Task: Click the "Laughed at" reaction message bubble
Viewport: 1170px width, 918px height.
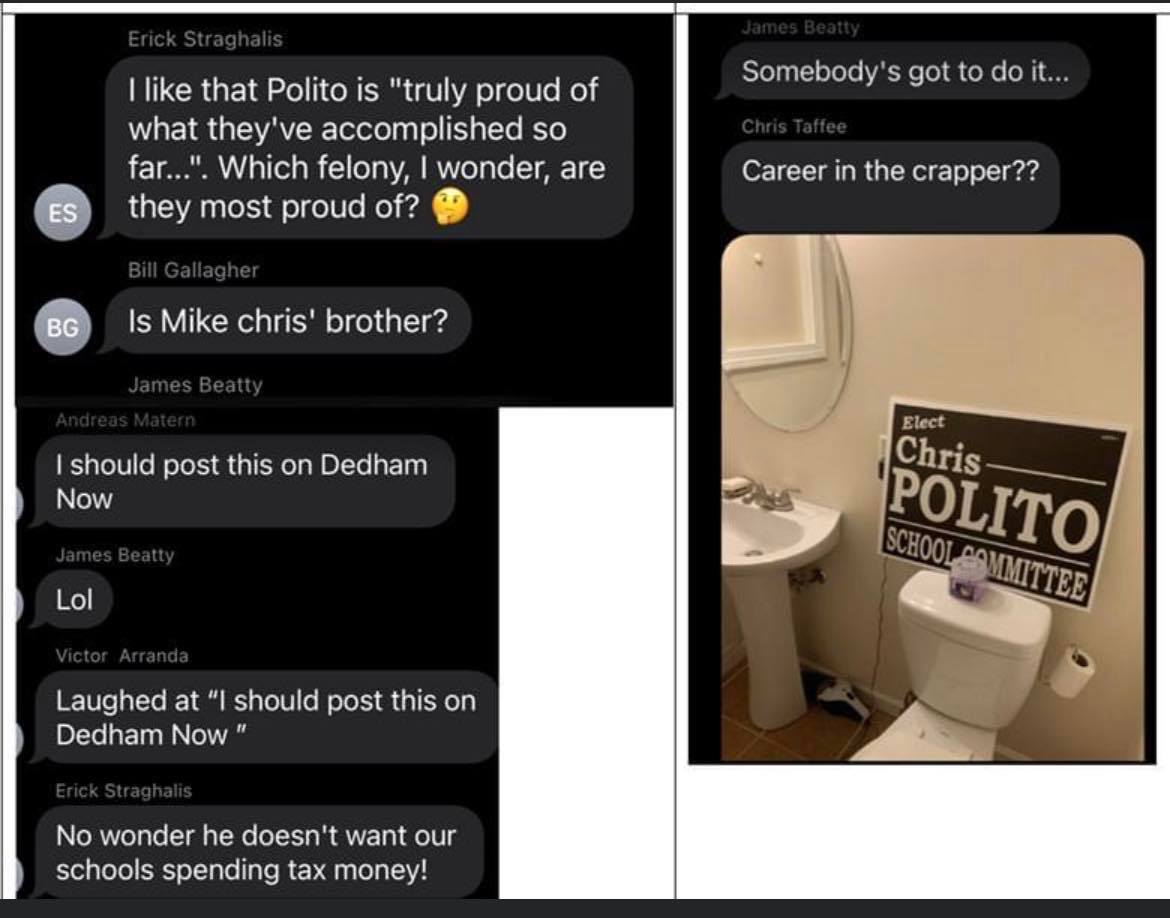Action: (x=266, y=717)
